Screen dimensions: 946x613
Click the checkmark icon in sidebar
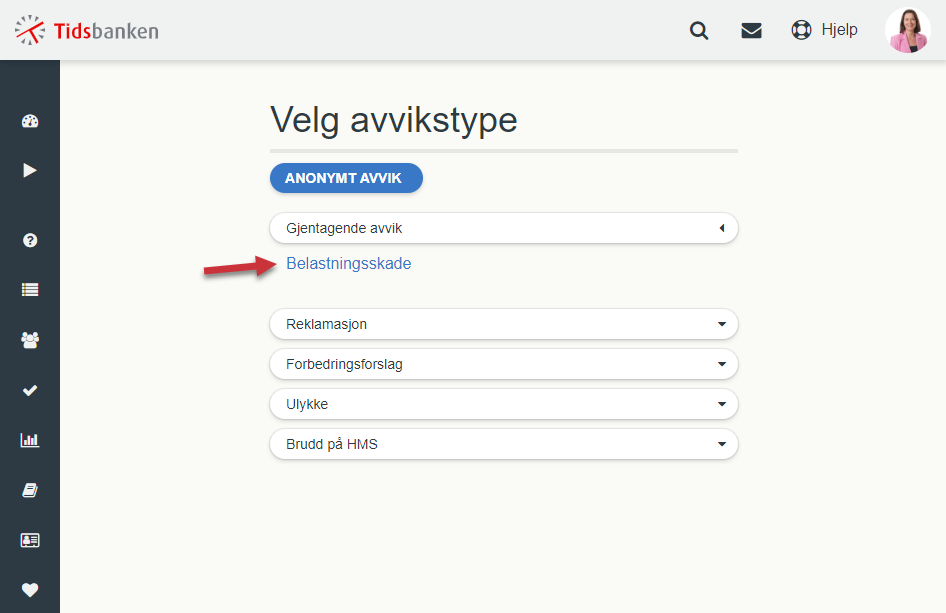(30, 390)
